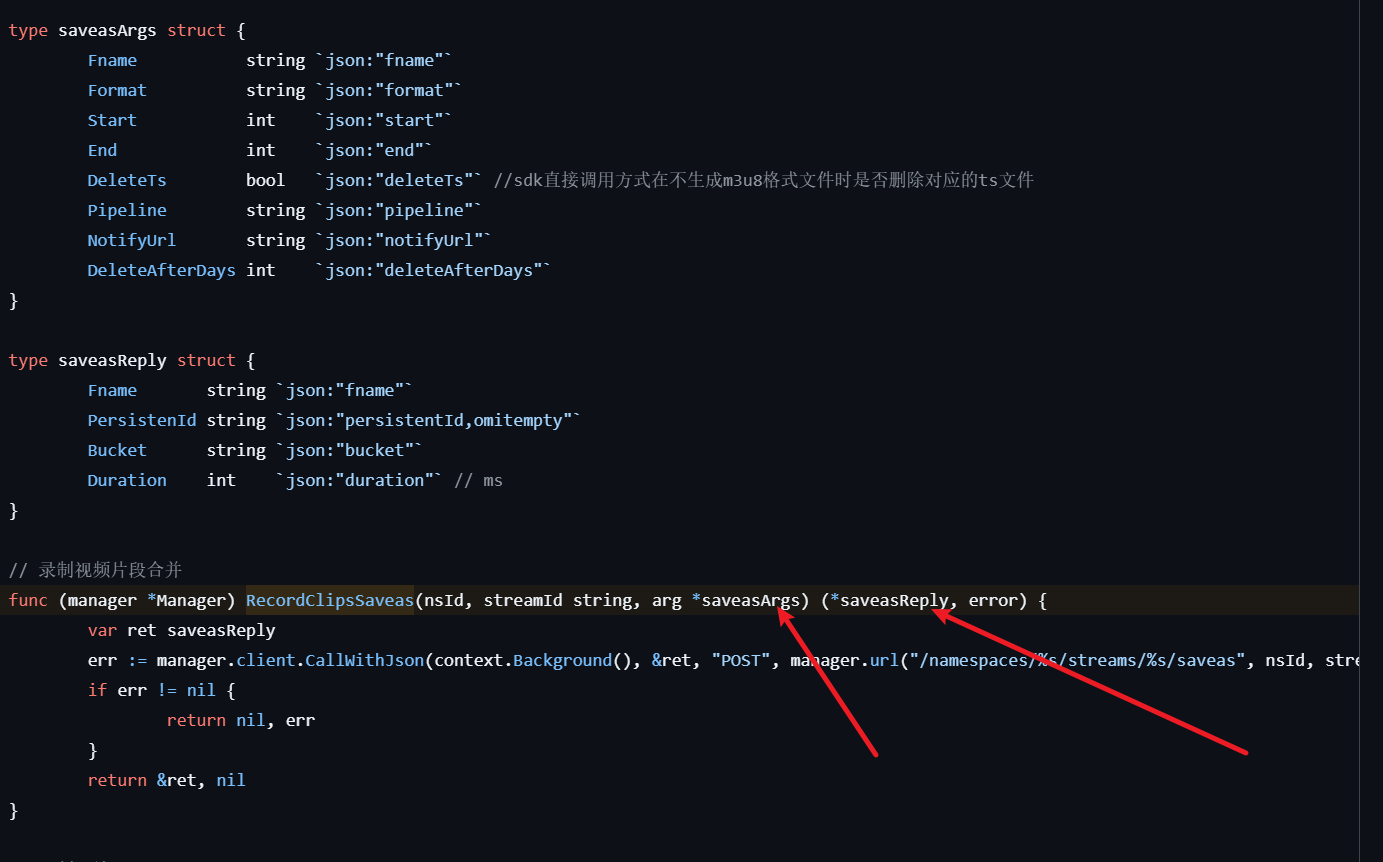Screen dimensions: 1383x862
Task: Click the NotifyUrl field name
Action: click(132, 240)
